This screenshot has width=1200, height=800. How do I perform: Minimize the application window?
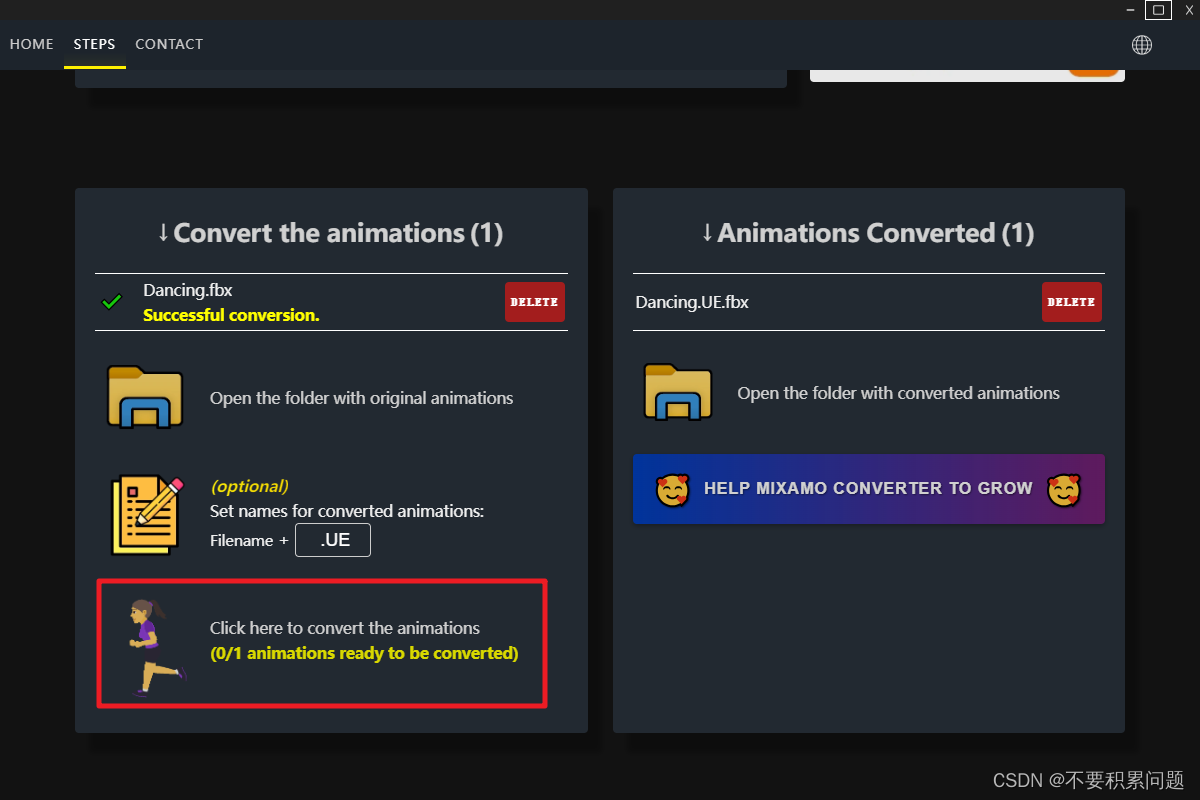click(1129, 10)
